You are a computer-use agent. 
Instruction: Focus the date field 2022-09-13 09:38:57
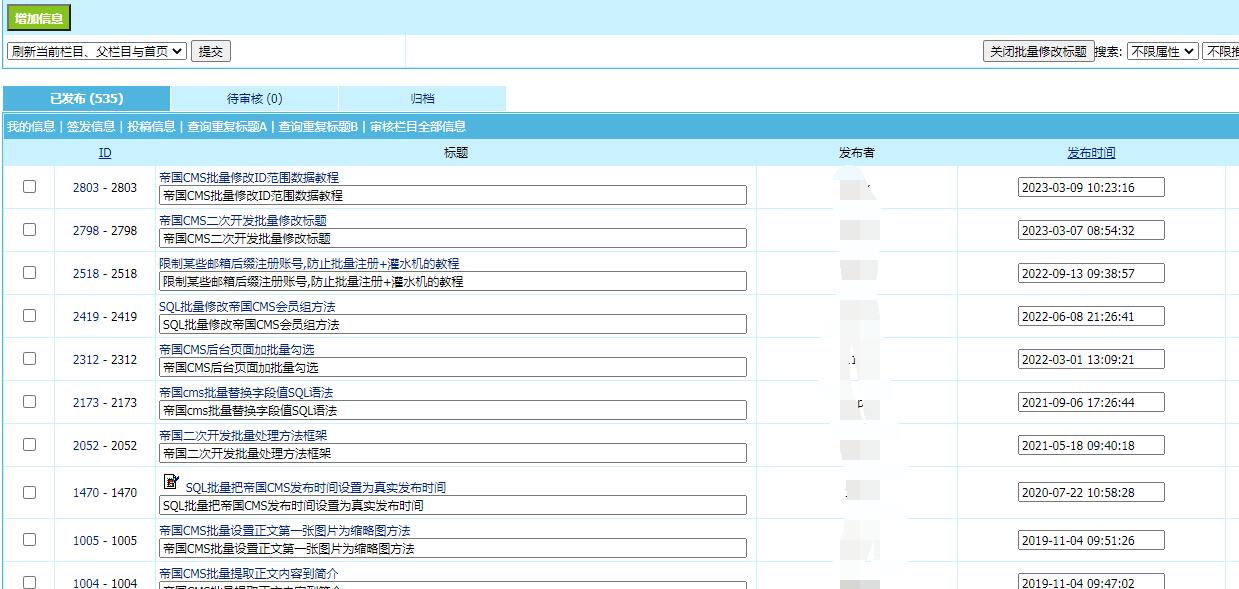pyautogui.click(x=1091, y=273)
